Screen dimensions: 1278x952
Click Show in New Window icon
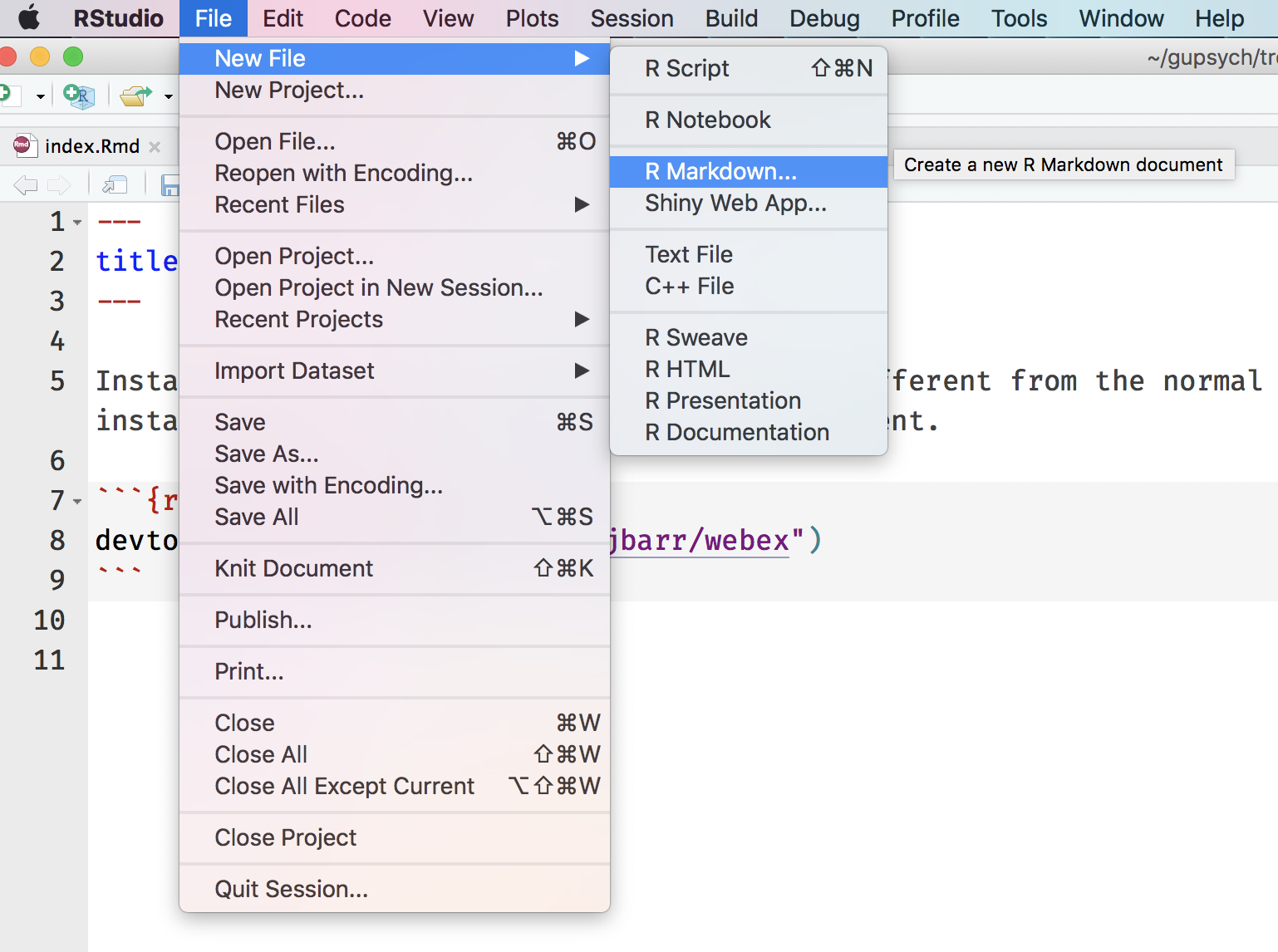point(115,184)
